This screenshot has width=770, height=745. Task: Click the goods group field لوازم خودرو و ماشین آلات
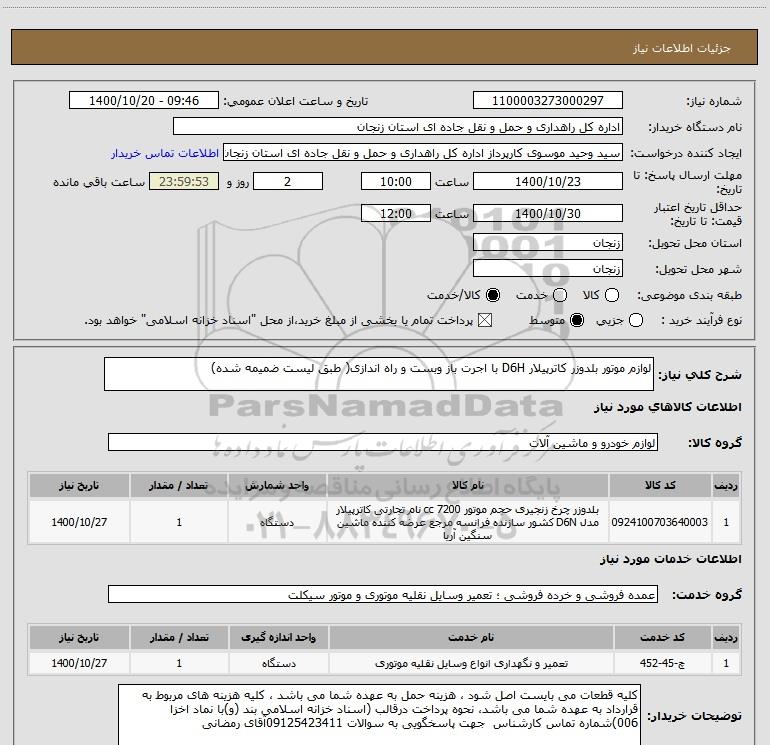point(383,442)
